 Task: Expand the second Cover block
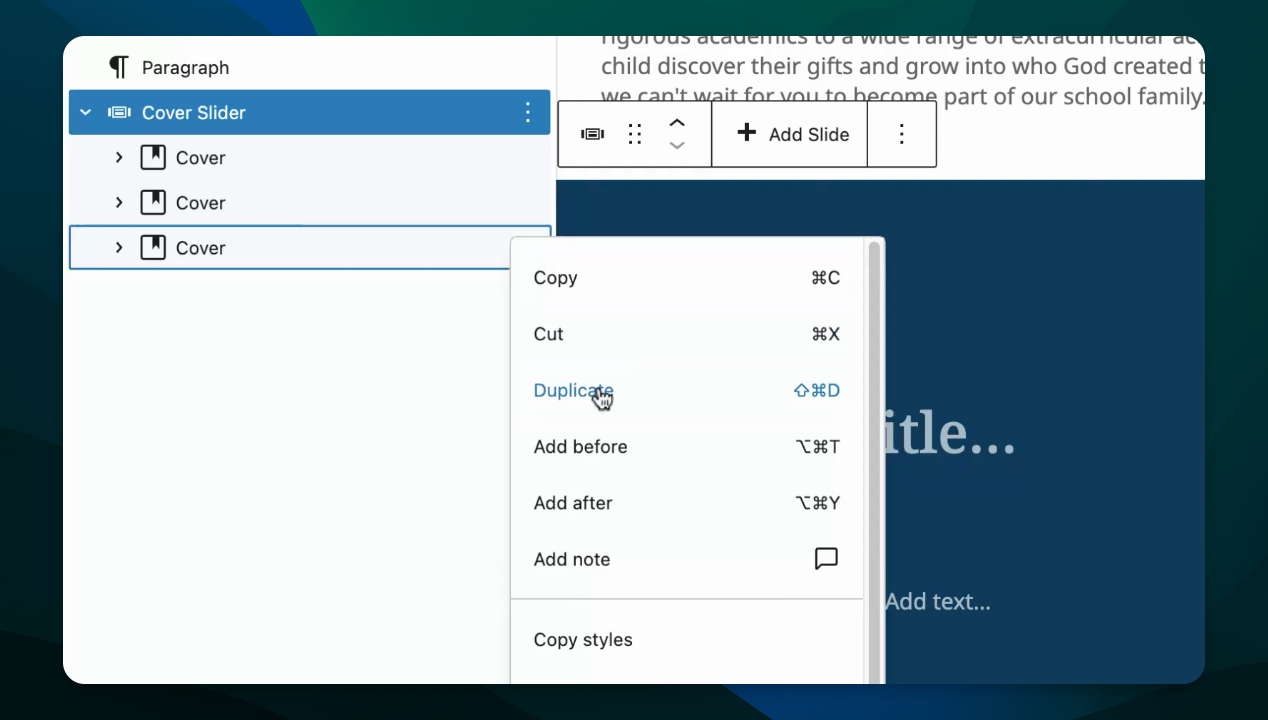[x=119, y=203]
